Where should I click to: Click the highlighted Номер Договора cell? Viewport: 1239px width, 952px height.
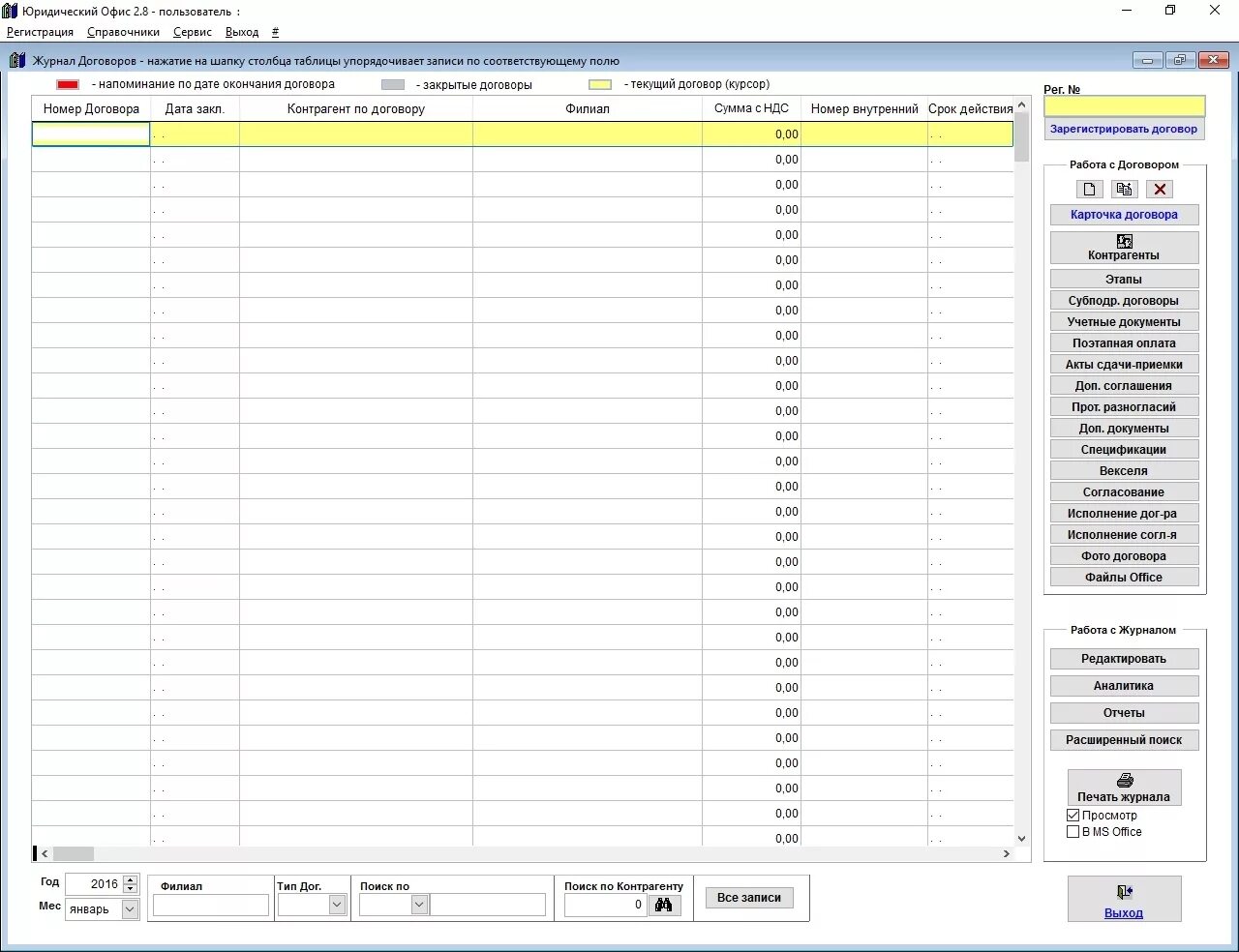[x=91, y=134]
